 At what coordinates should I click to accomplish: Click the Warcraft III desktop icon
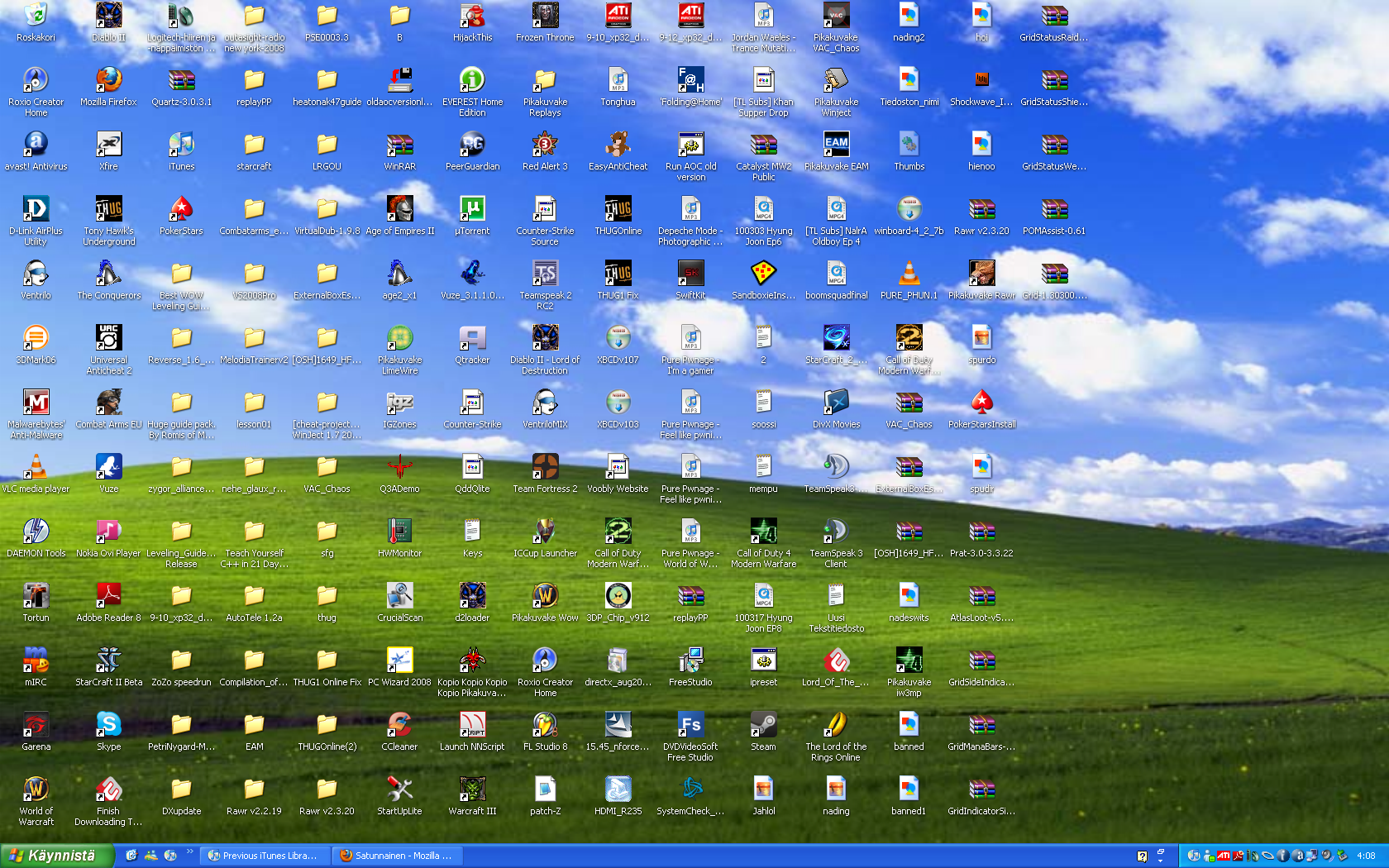tap(472, 789)
